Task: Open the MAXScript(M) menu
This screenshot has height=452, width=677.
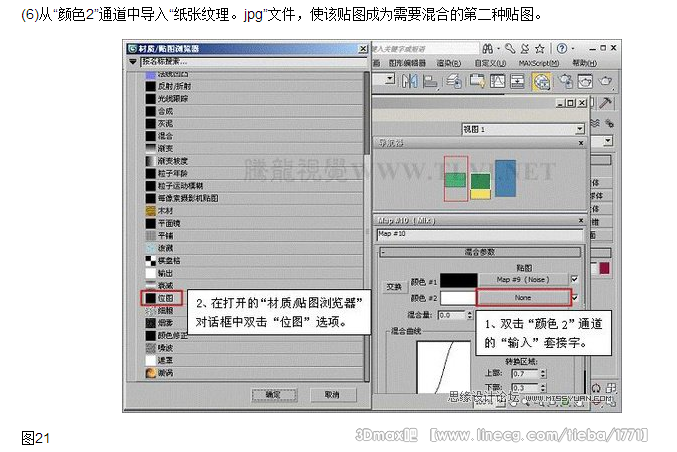Action: (x=538, y=63)
